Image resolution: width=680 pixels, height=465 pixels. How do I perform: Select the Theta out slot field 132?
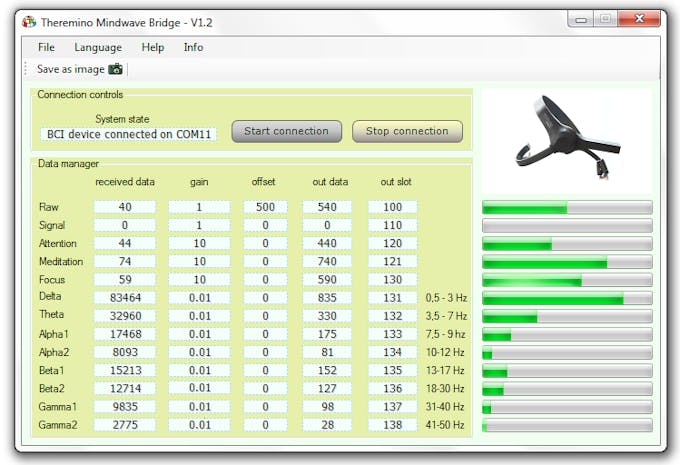point(392,316)
